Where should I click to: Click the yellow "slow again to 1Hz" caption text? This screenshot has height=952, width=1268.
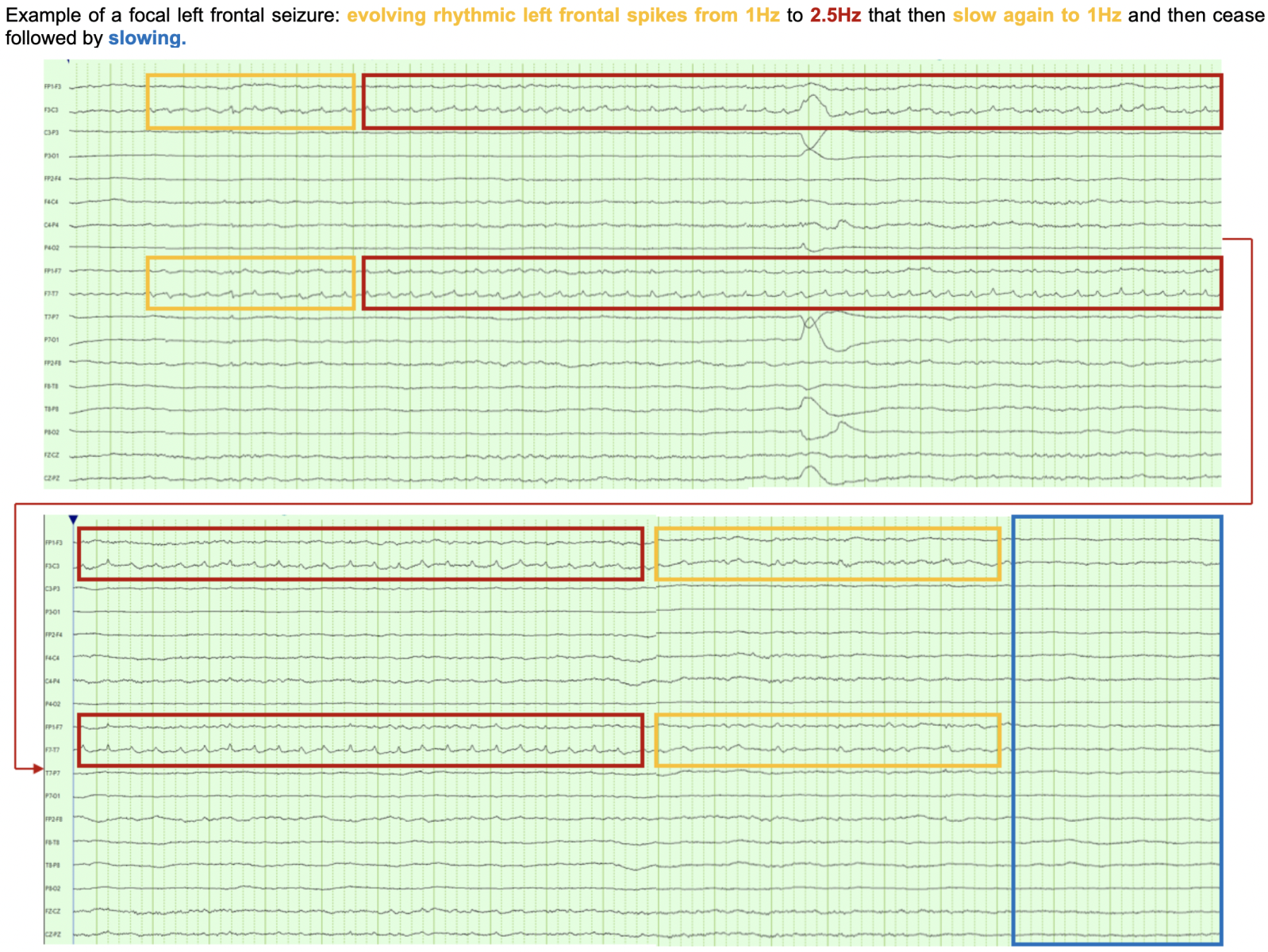(x=1036, y=15)
